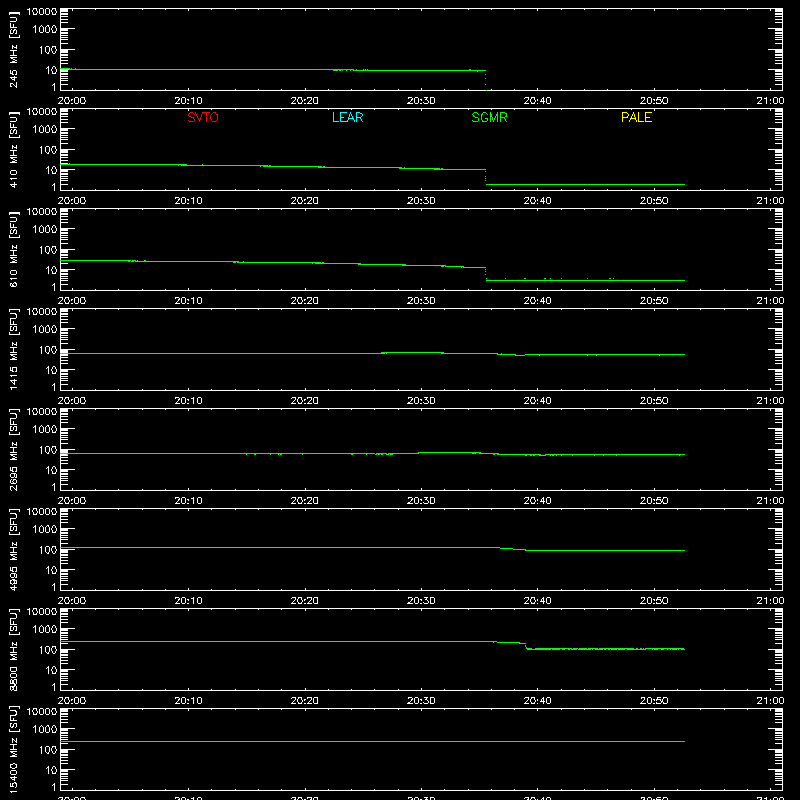Click the 20:20 time label below the 2695 MHz plot
The width and height of the screenshot is (800, 800).
305,501
